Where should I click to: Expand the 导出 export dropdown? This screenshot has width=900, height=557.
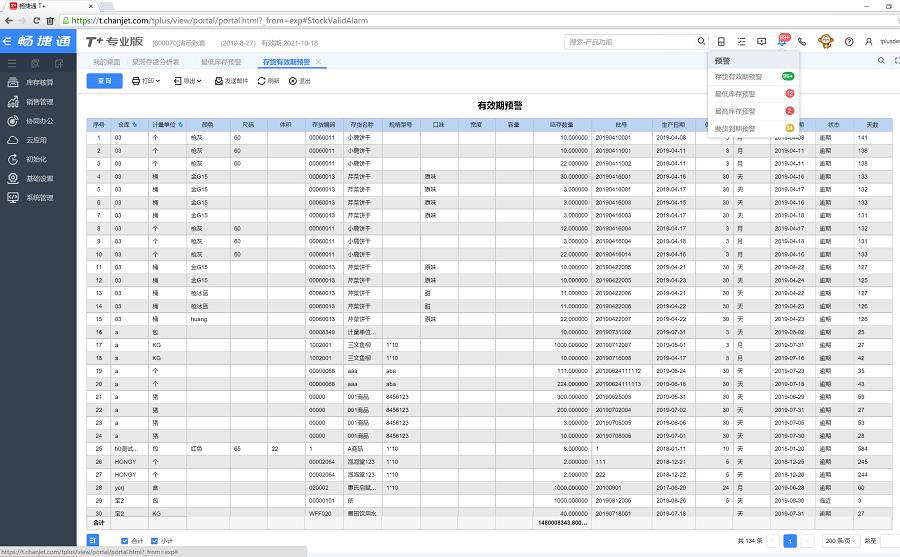[x=190, y=81]
